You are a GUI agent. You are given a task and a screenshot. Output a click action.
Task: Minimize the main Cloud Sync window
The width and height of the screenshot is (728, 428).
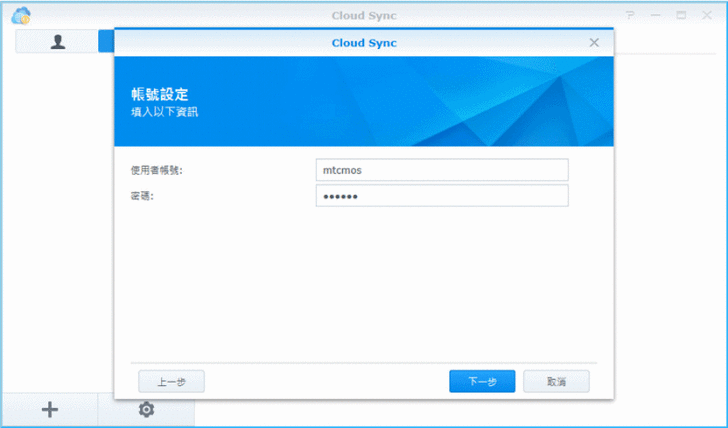(656, 15)
